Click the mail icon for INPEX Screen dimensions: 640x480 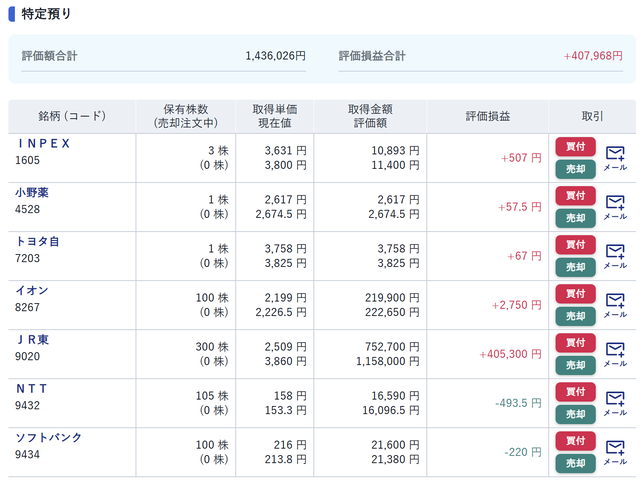[615, 157]
